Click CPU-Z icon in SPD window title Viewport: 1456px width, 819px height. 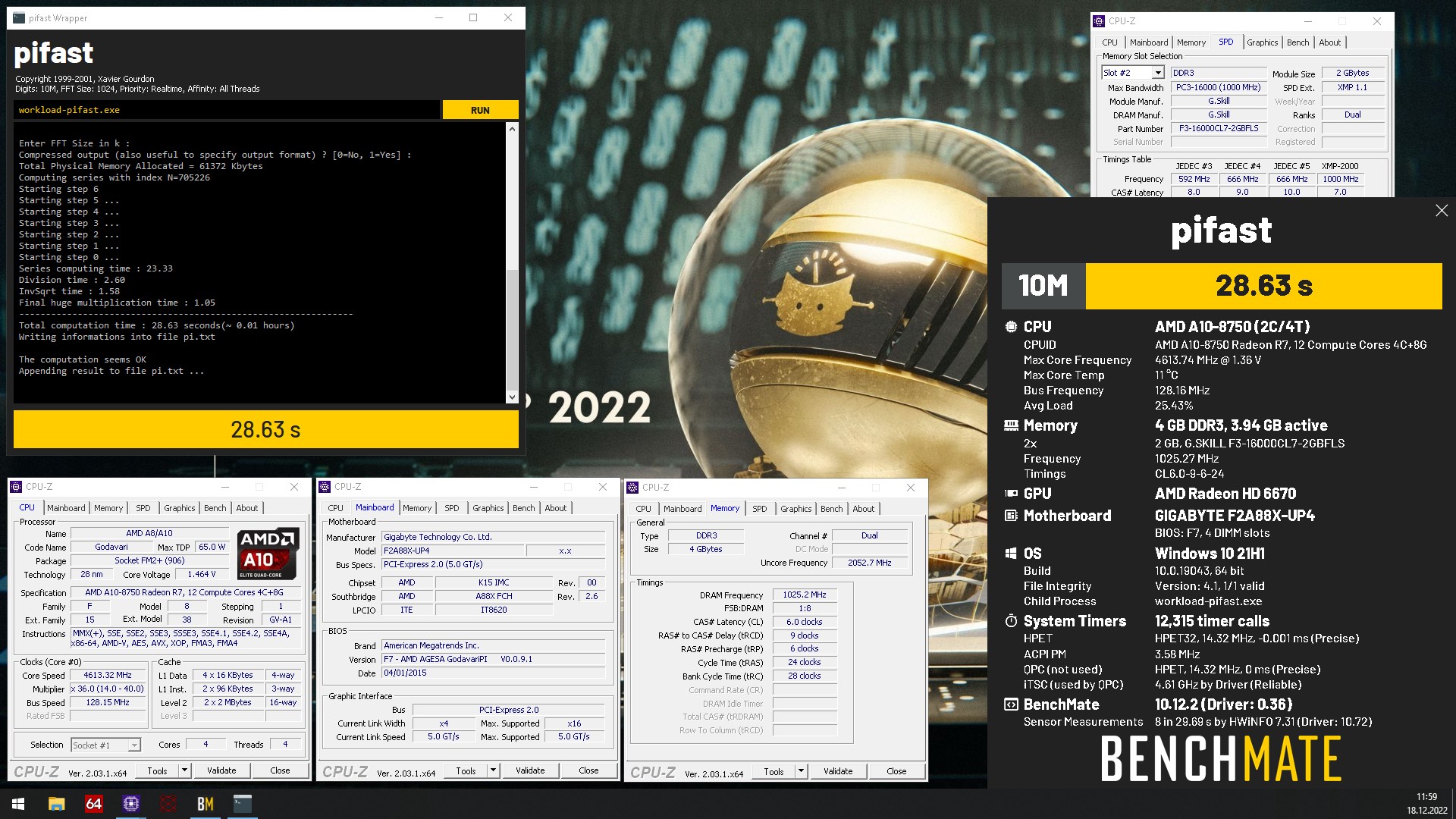point(1099,21)
